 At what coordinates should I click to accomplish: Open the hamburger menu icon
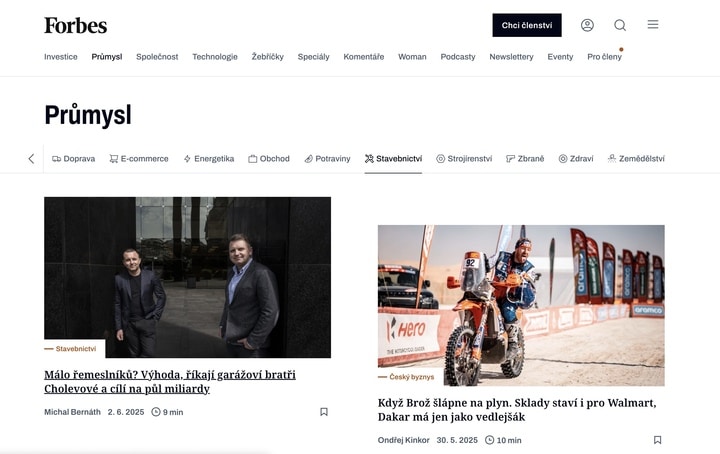[653, 24]
